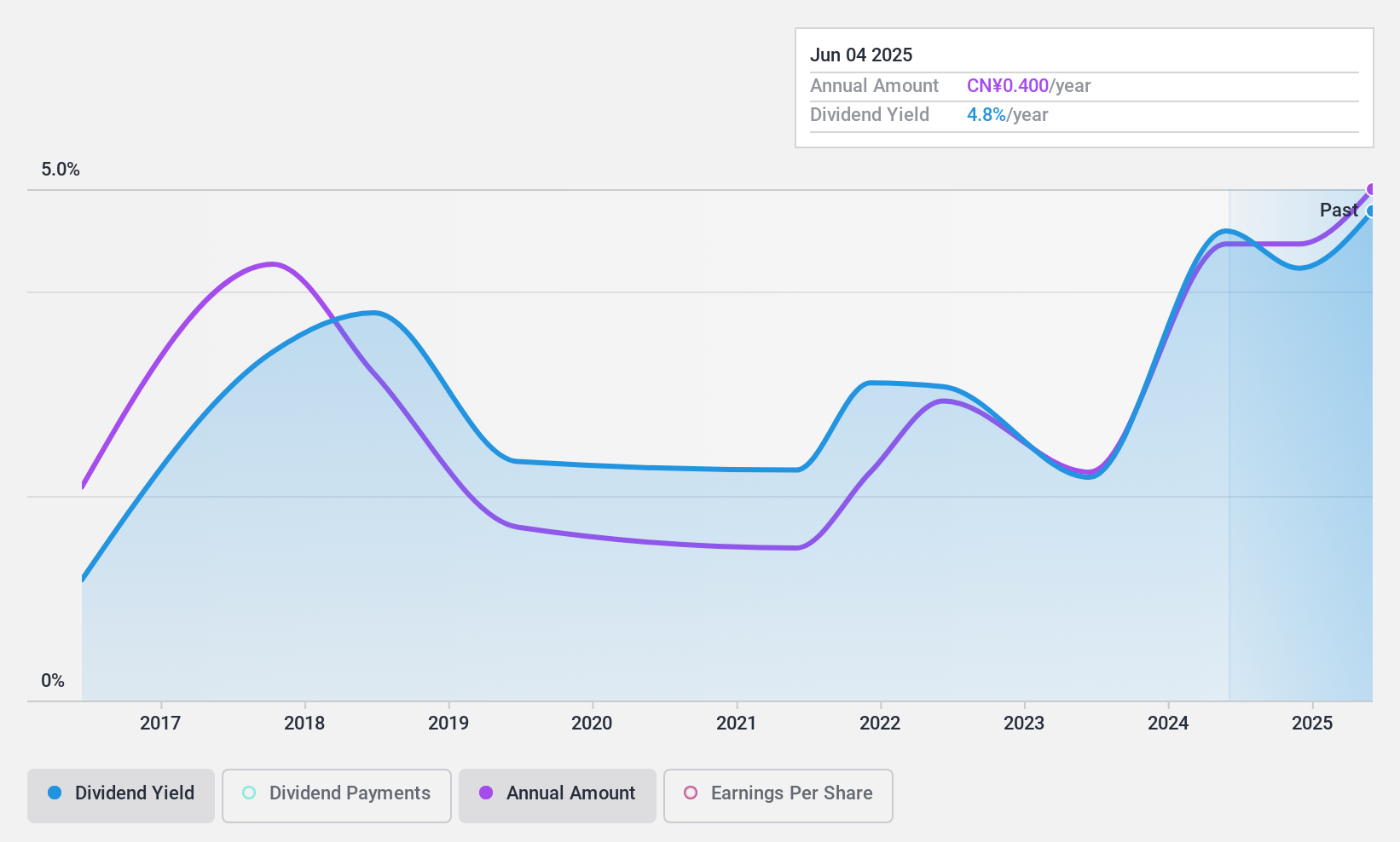Click the Jun 04 2025 tooltip date
1400x842 pixels.
[x=861, y=55]
